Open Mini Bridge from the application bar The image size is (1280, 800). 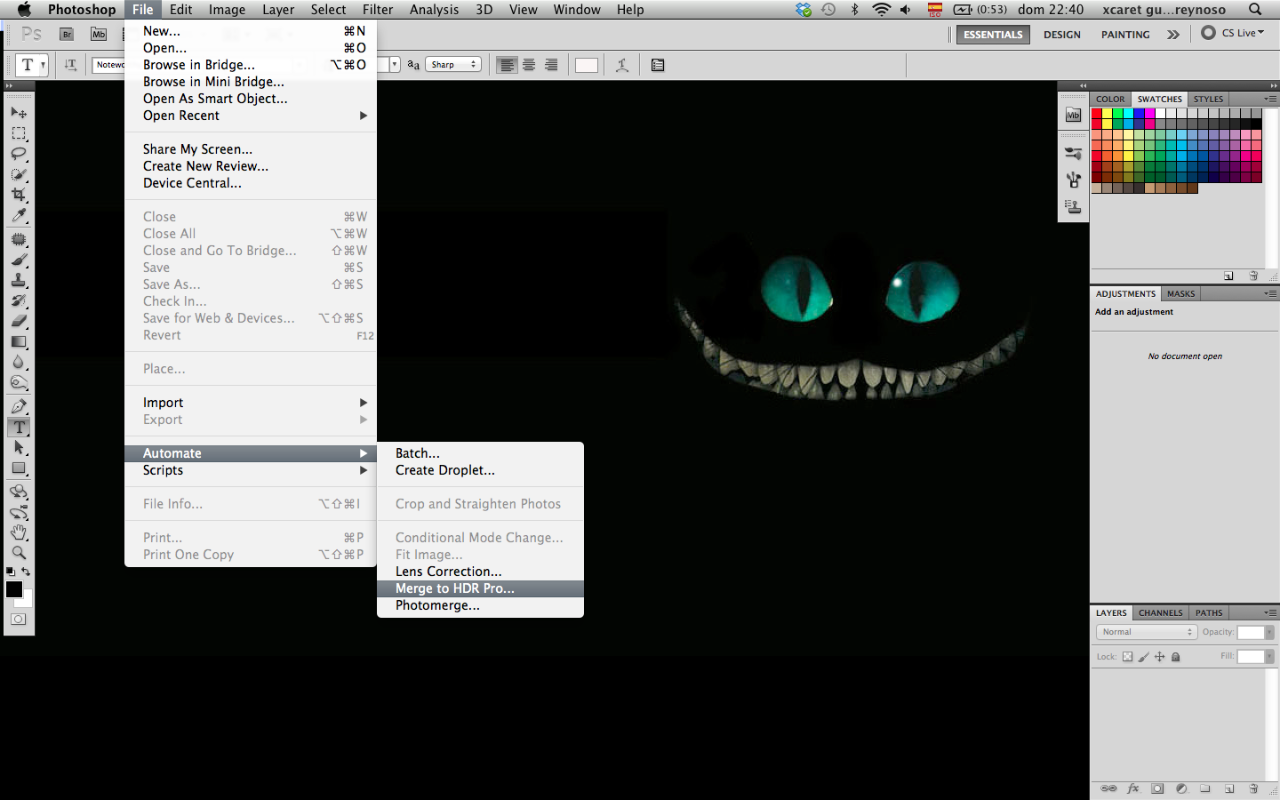tap(98, 34)
